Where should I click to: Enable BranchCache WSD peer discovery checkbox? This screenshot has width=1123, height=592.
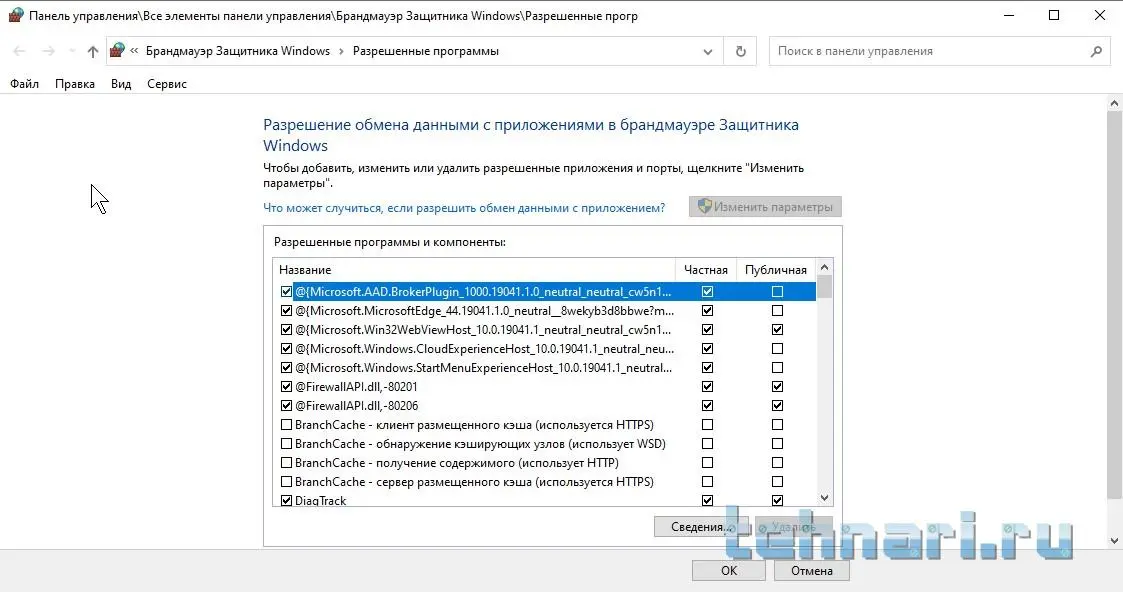[x=286, y=444]
